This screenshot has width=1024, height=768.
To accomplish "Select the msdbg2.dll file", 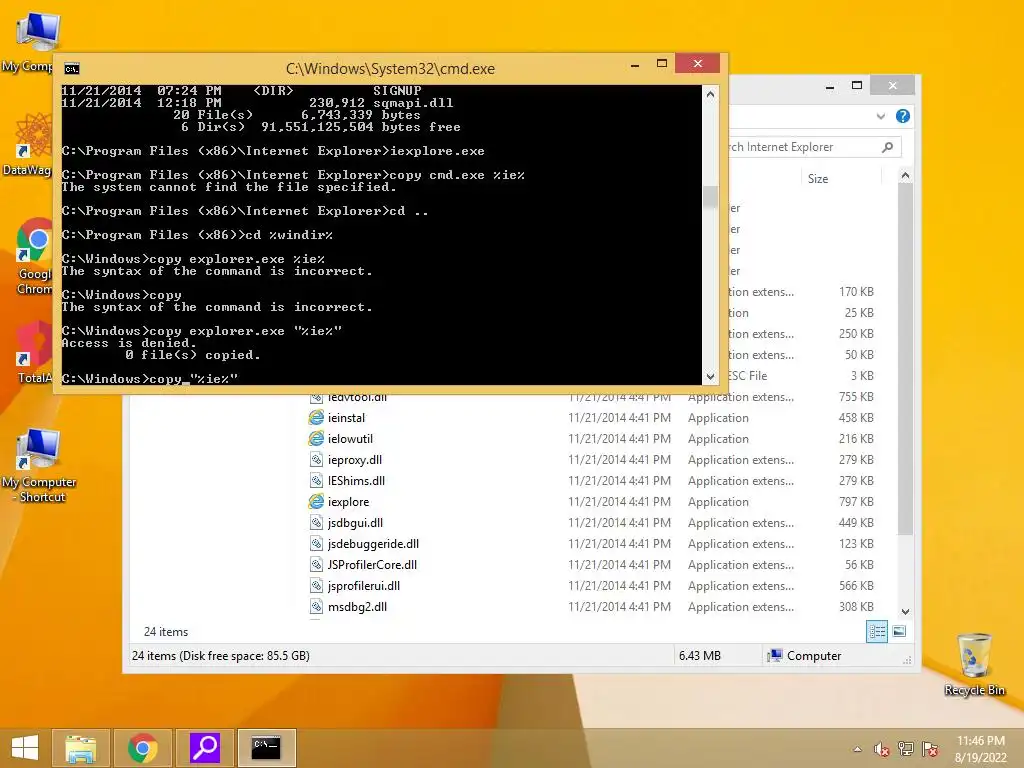I will tap(357, 607).
